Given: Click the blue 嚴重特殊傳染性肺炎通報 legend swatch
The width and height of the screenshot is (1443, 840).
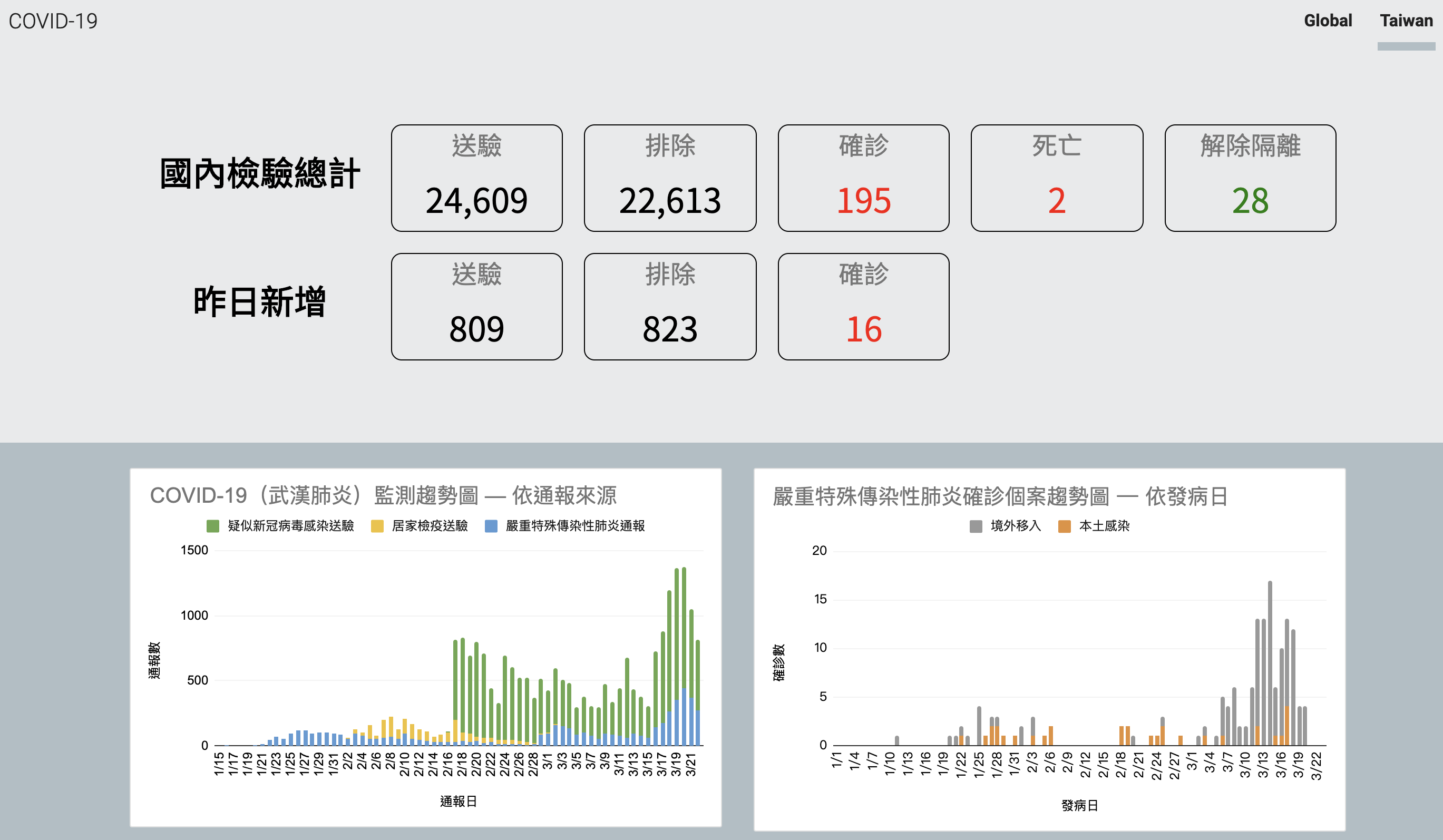Looking at the screenshot, I should click(491, 525).
